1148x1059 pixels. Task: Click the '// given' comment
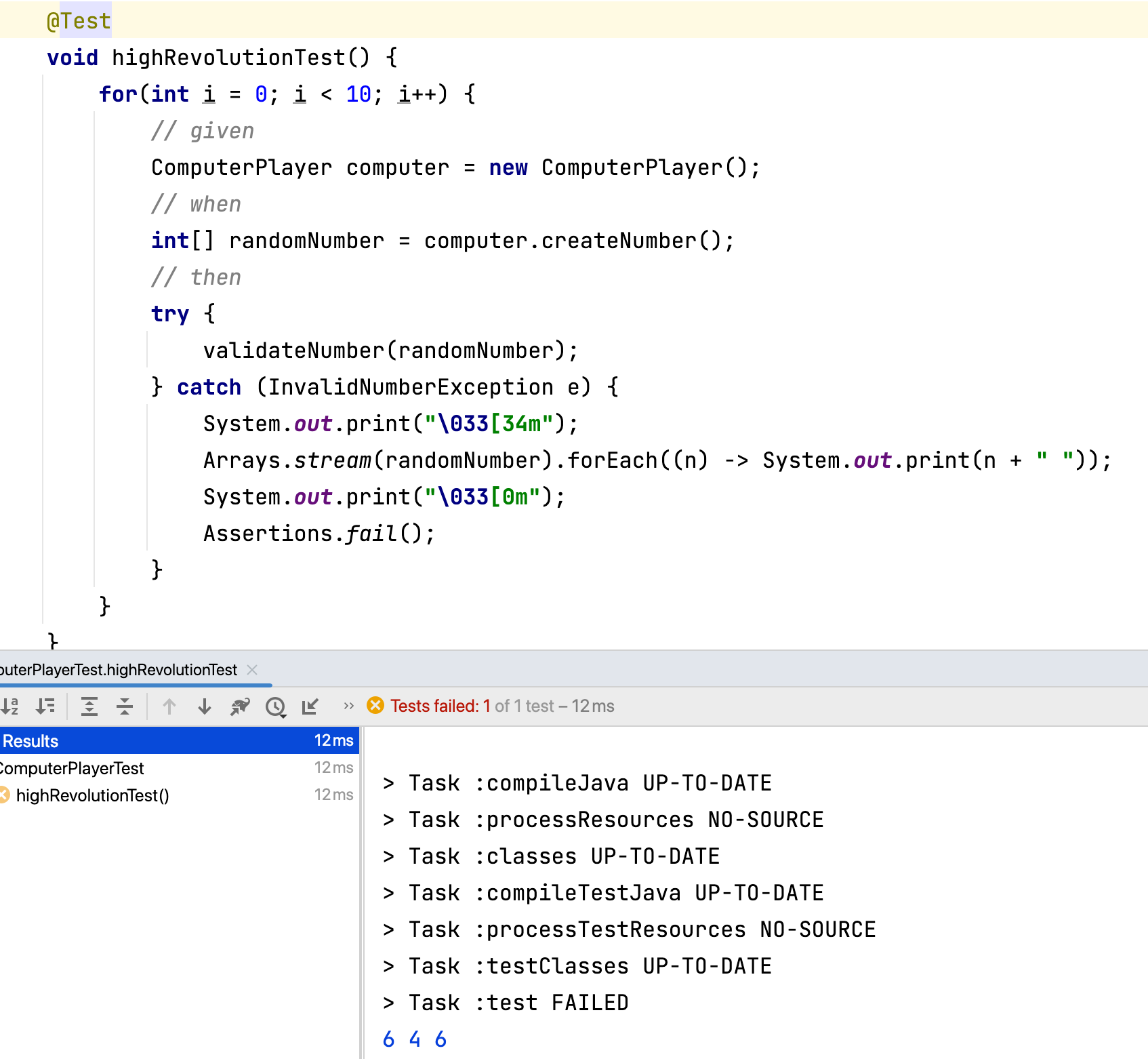coord(203,131)
